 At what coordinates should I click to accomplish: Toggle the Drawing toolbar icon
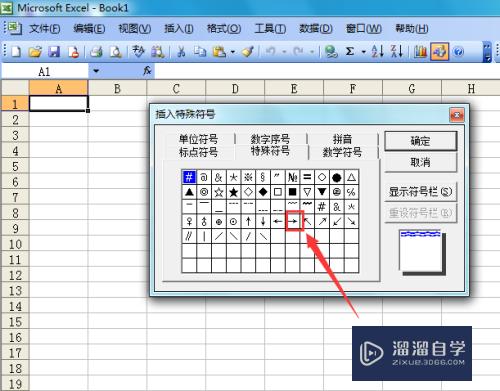439,52
